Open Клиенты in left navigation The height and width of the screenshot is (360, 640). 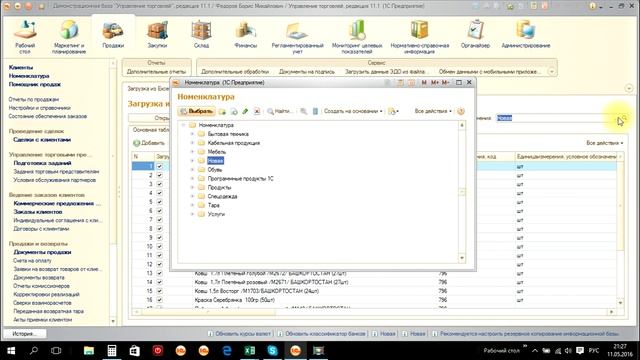click(21, 67)
